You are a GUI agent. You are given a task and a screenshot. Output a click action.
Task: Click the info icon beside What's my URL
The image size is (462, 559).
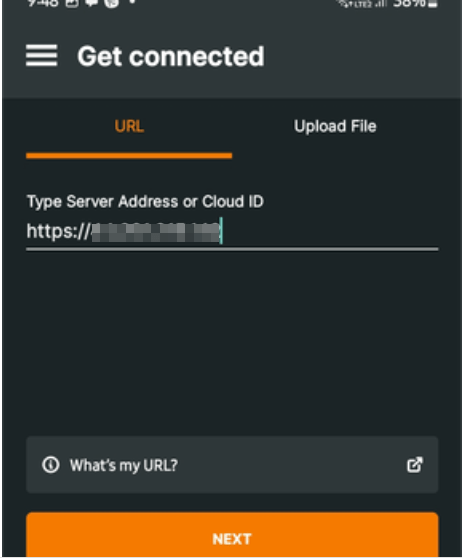coord(51,465)
